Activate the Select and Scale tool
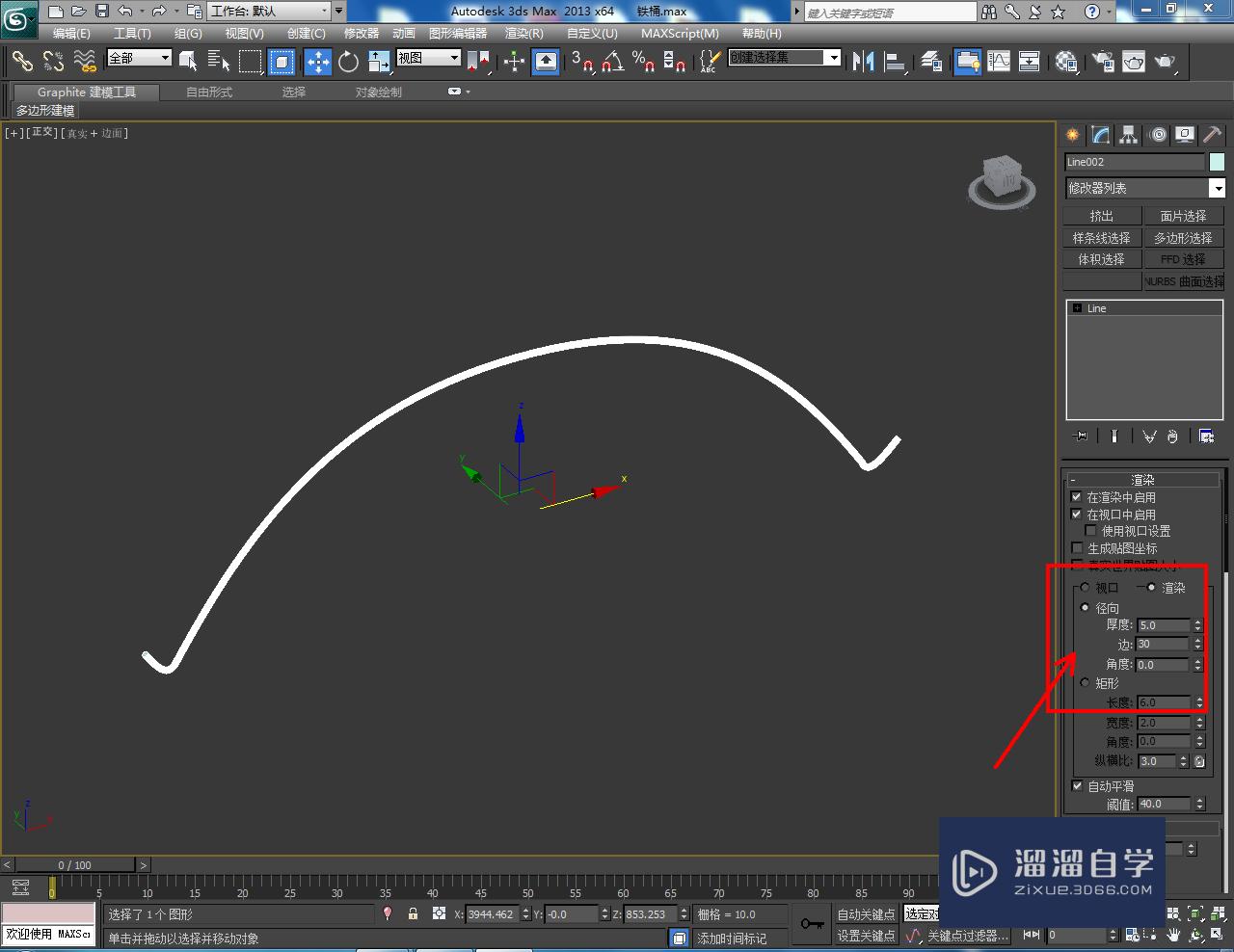Screen dimensions: 1234x952 pos(379,62)
